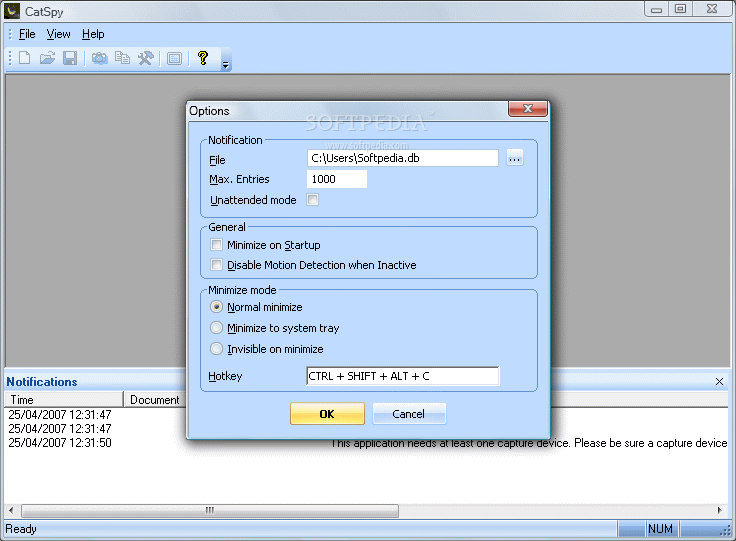Screen dimensions: 736x541
Task: Click the yellow question mark Help icon
Action: click(203, 58)
